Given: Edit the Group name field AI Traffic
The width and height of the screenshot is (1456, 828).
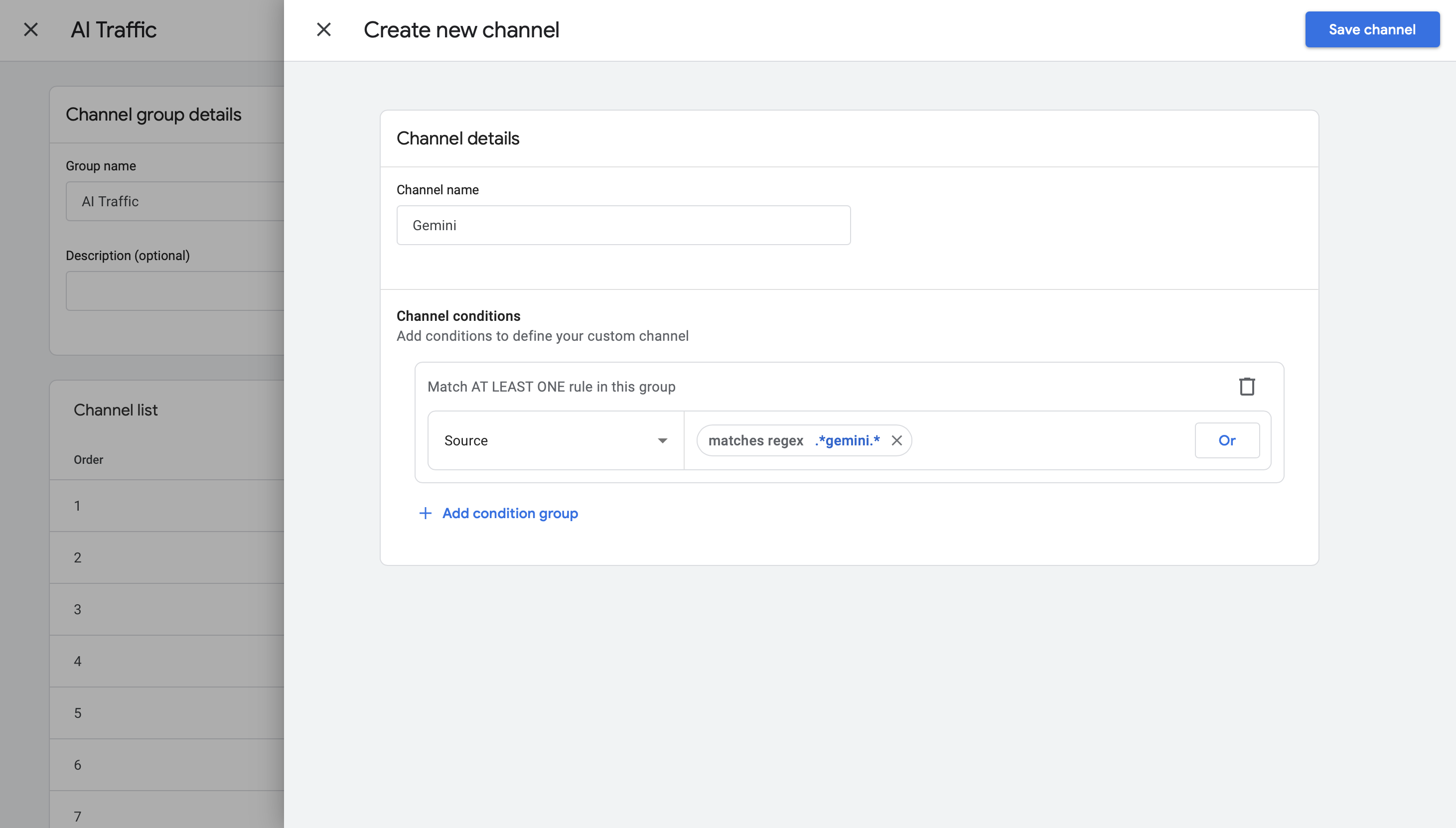Looking at the screenshot, I should click(174, 201).
